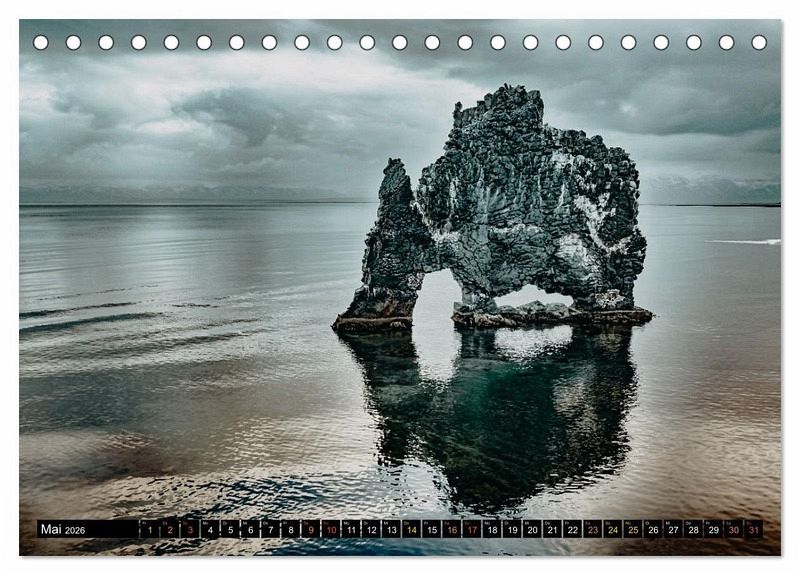Select day 6 in the calendar strip
Screen dimensions: 800x575
coord(251,529)
